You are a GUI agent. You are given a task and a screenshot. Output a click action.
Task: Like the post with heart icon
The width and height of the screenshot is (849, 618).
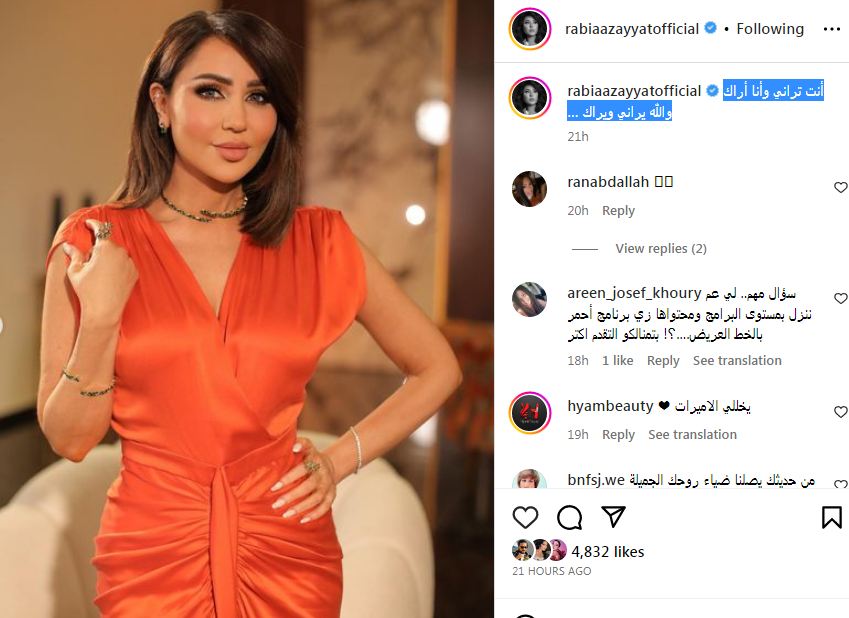coord(525,518)
